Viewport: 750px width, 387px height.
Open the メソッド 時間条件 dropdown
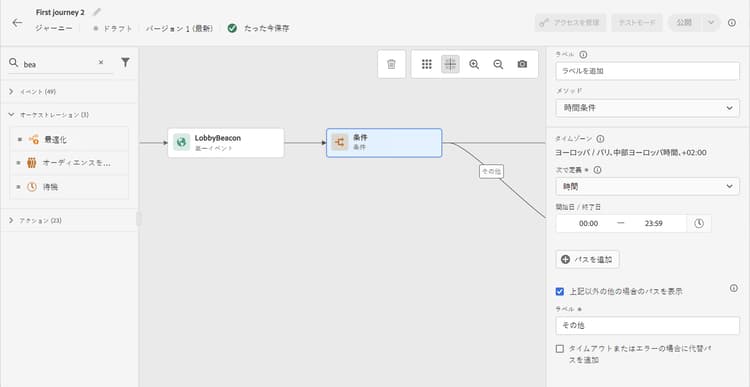tap(648, 108)
